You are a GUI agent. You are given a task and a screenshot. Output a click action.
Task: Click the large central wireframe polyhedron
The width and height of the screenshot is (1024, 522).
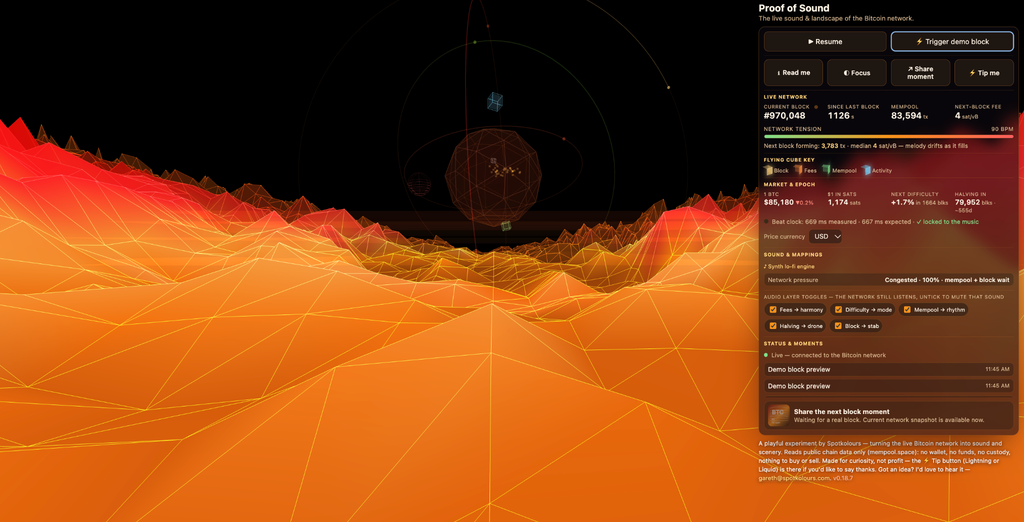click(x=493, y=177)
